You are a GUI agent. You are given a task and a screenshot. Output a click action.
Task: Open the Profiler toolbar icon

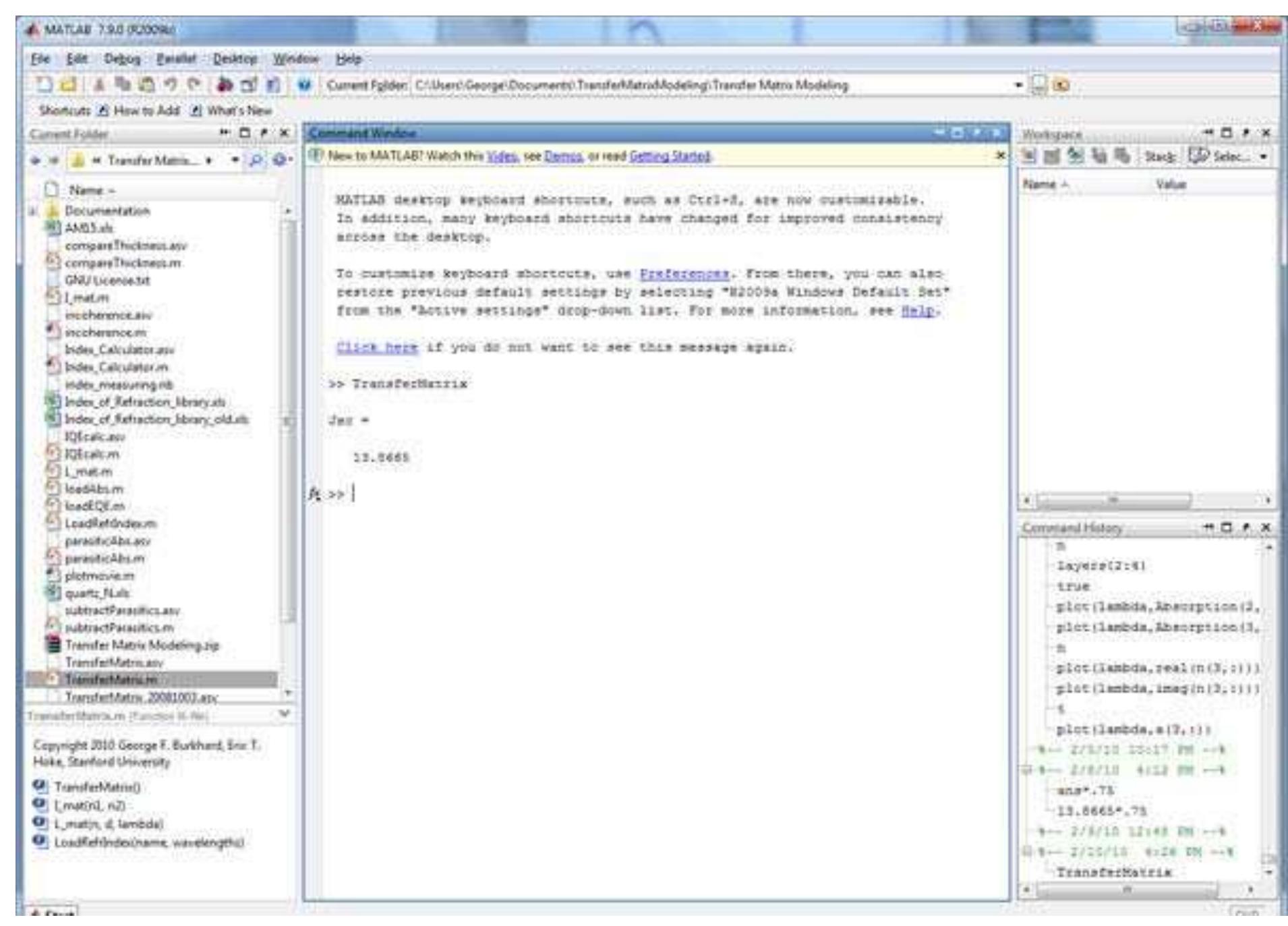pos(273,85)
